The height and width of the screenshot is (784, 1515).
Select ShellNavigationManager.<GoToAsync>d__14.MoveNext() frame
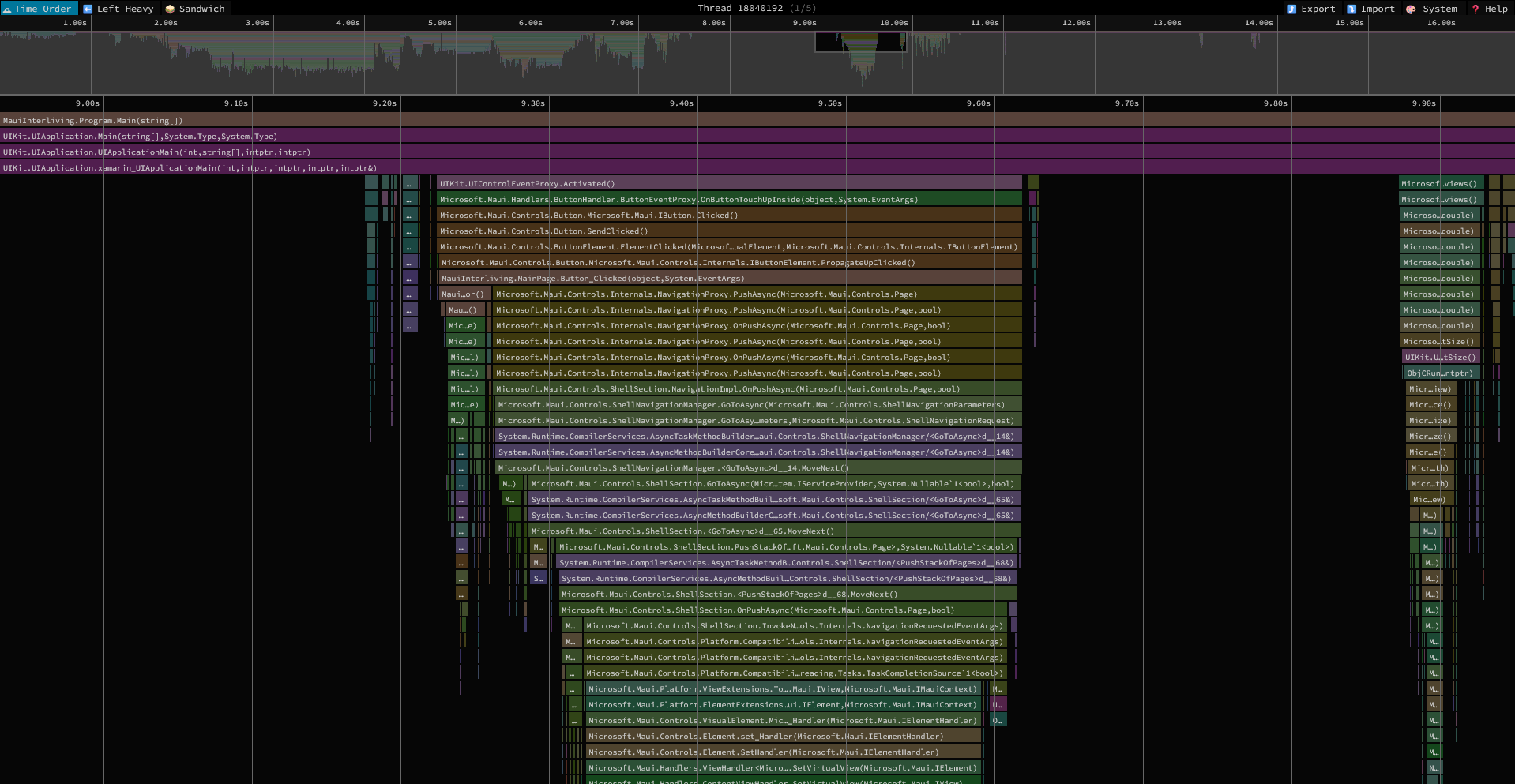(x=759, y=467)
